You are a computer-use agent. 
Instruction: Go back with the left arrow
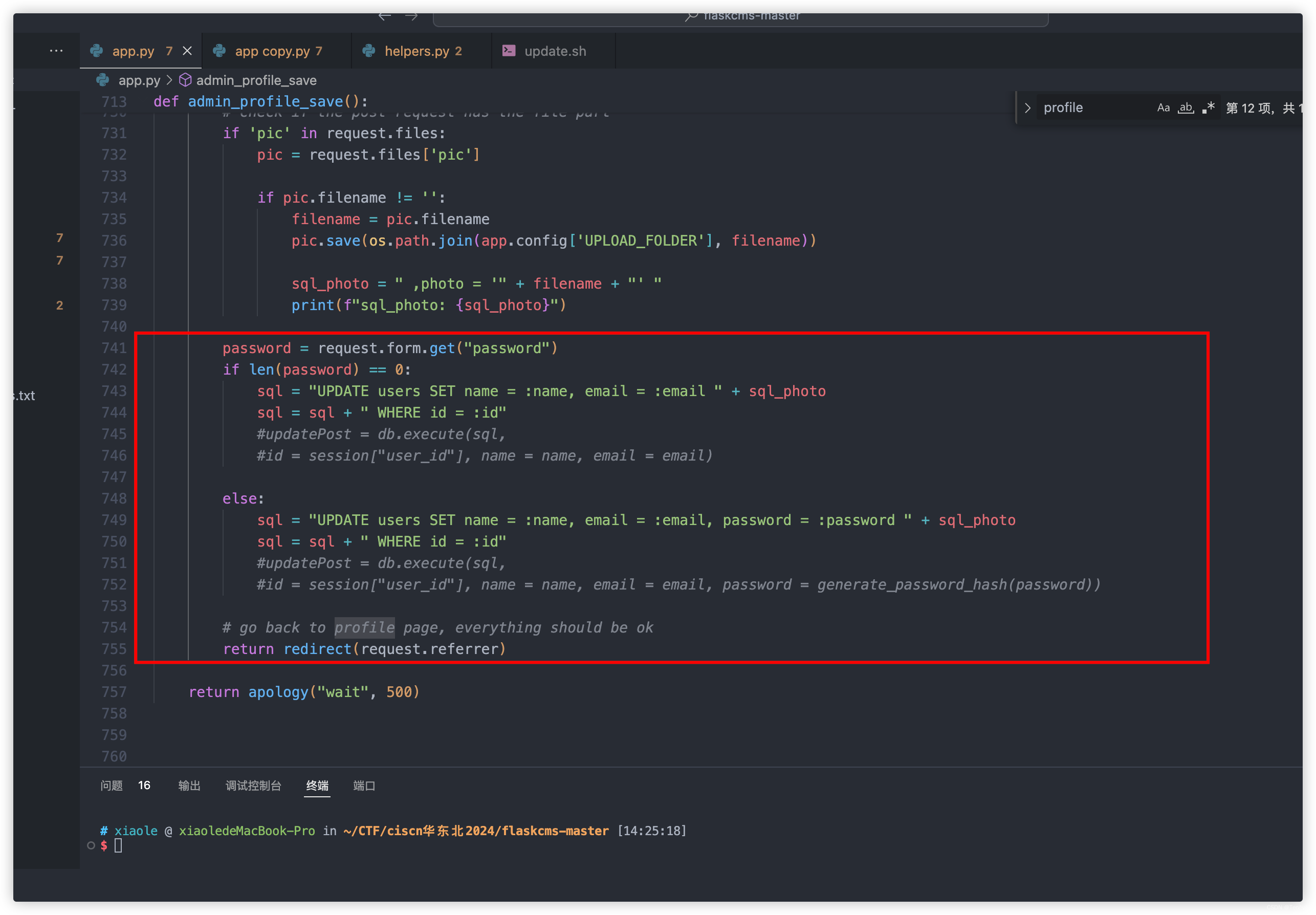(x=385, y=16)
